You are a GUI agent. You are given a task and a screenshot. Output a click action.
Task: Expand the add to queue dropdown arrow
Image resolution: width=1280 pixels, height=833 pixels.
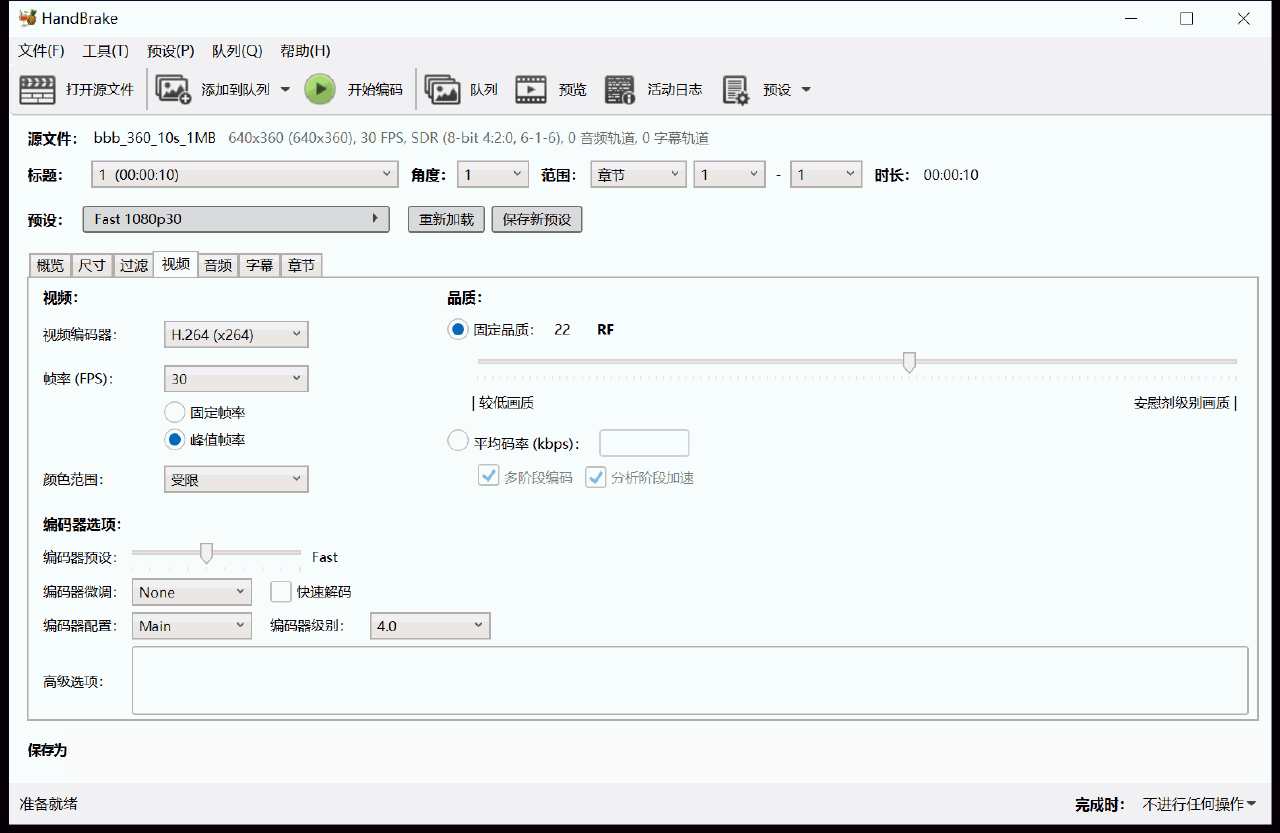[285, 89]
